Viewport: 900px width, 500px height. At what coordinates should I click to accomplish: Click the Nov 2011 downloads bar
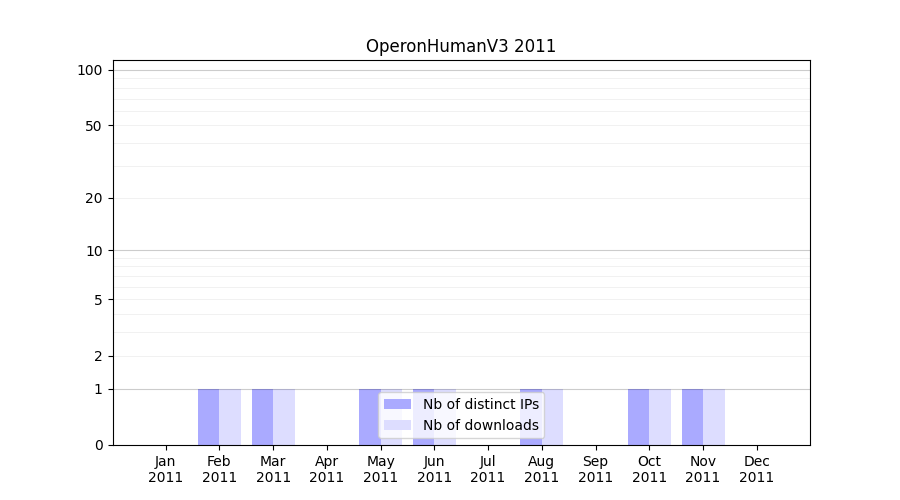point(714,417)
